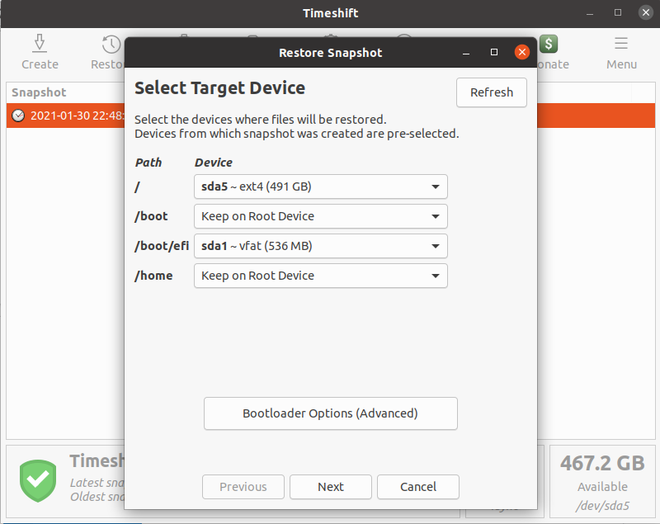Viewport: 660px width, 524px height.
Task: Click the green Donate dollar icon
Action: pos(548,44)
